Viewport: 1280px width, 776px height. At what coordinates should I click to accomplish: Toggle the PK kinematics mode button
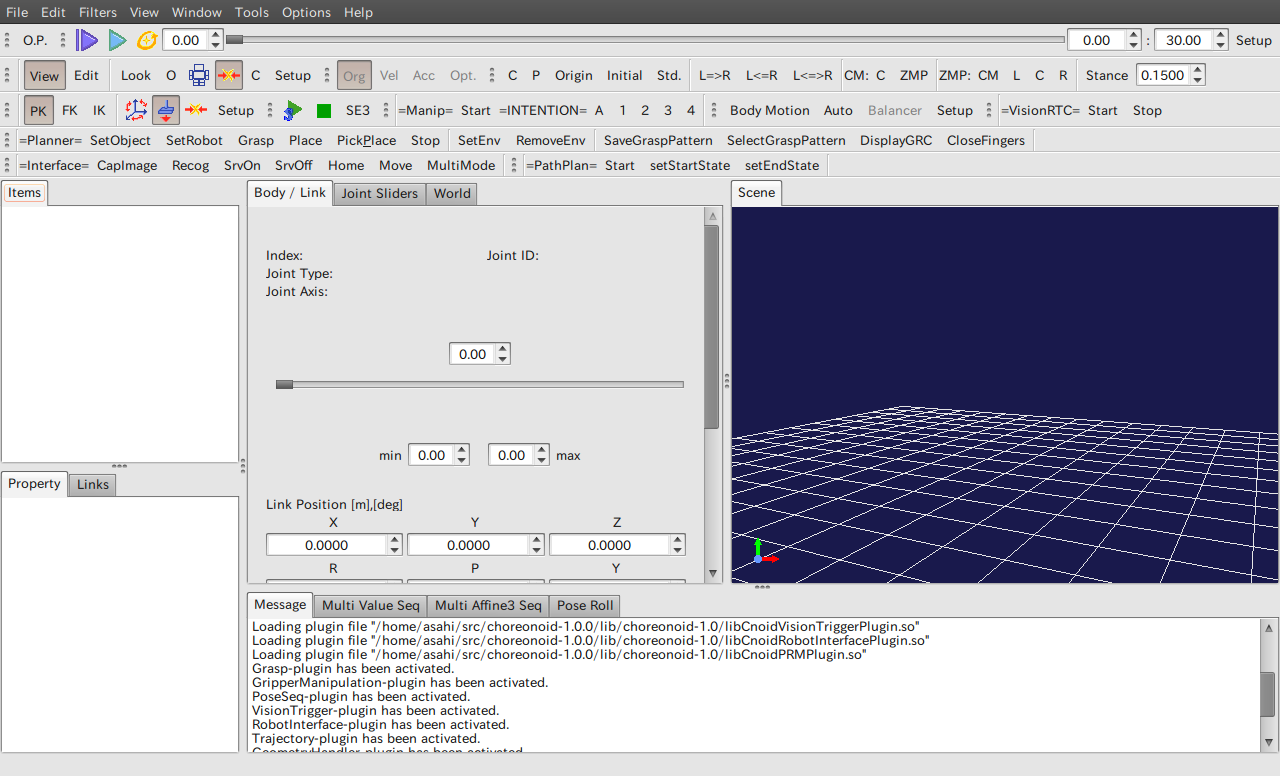(x=39, y=110)
